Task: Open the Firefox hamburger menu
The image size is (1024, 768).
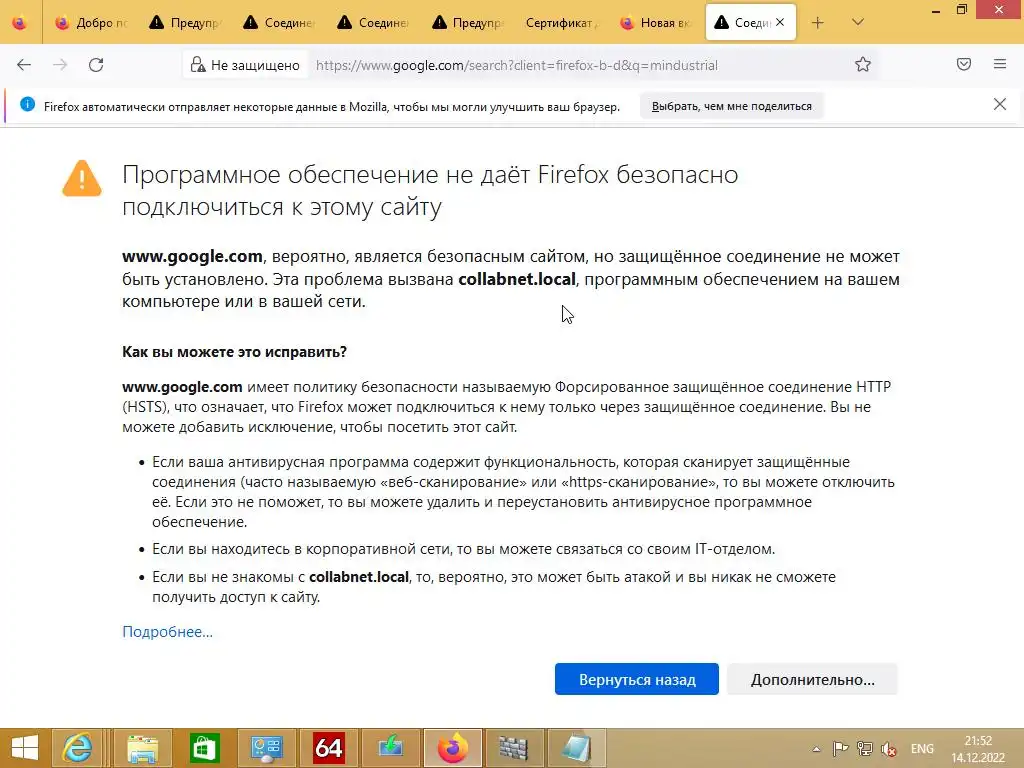Action: [1000, 64]
